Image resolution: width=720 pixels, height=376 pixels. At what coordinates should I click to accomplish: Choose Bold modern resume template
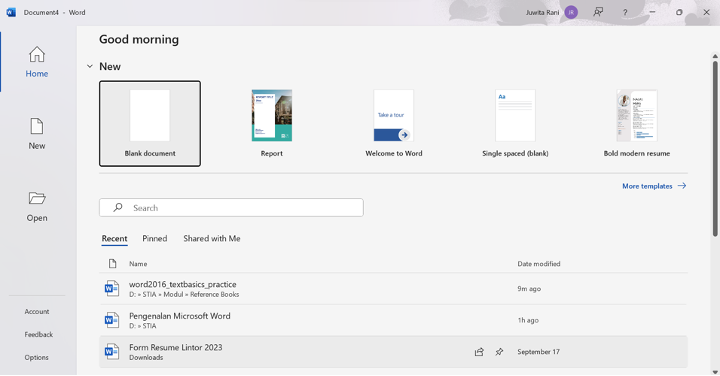(x=637, y=123)
